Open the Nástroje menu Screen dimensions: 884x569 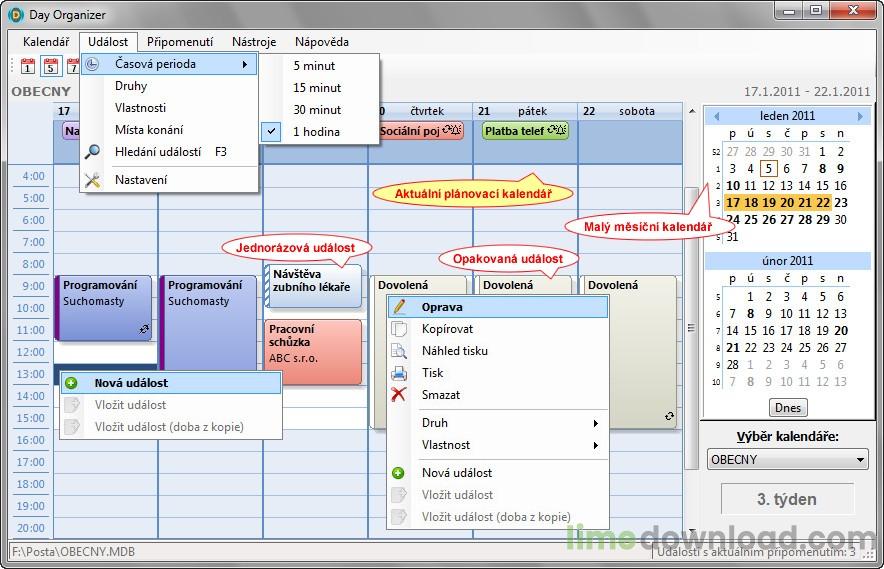click(x=254, y=42)
